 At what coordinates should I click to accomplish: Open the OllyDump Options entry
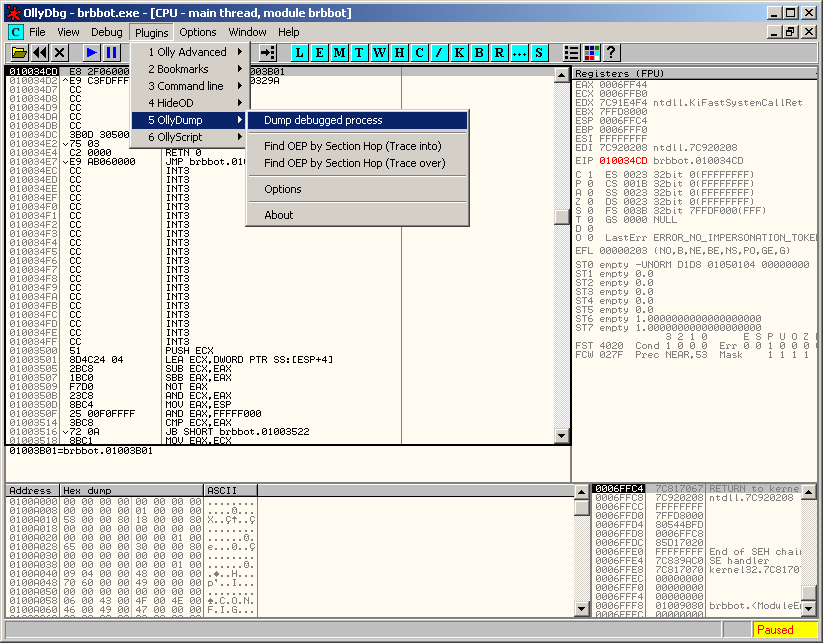283,189
